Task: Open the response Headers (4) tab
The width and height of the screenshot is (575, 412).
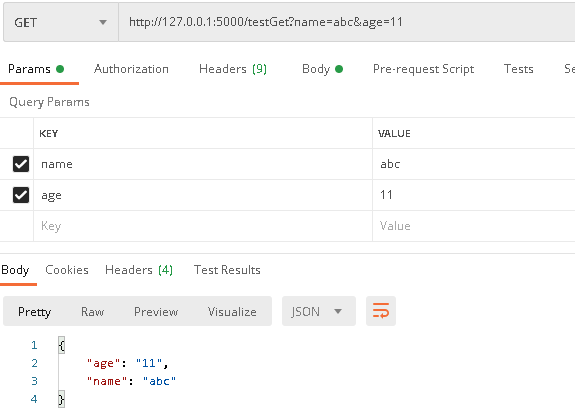Action: [x=139, y=270]
